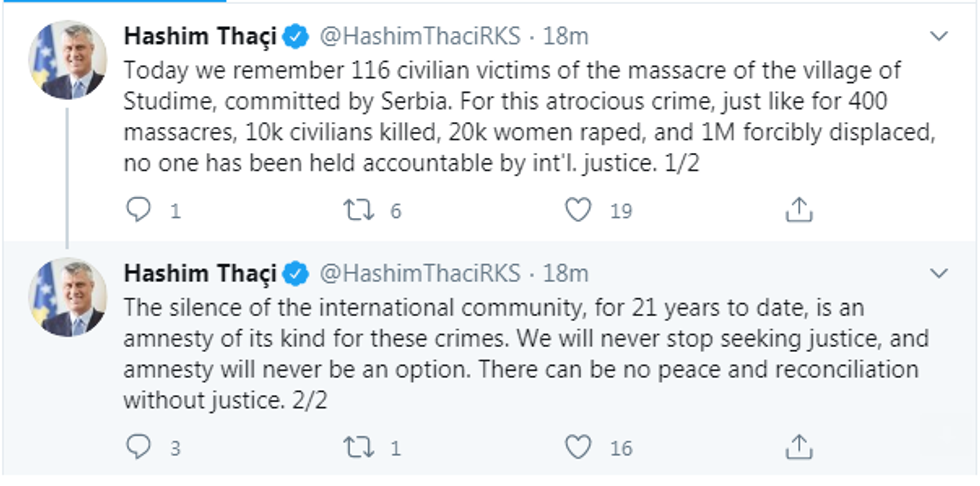980x486 pixels.
Task: Reply to the second tweet (2/2)
Action: (x=139, y=447)
